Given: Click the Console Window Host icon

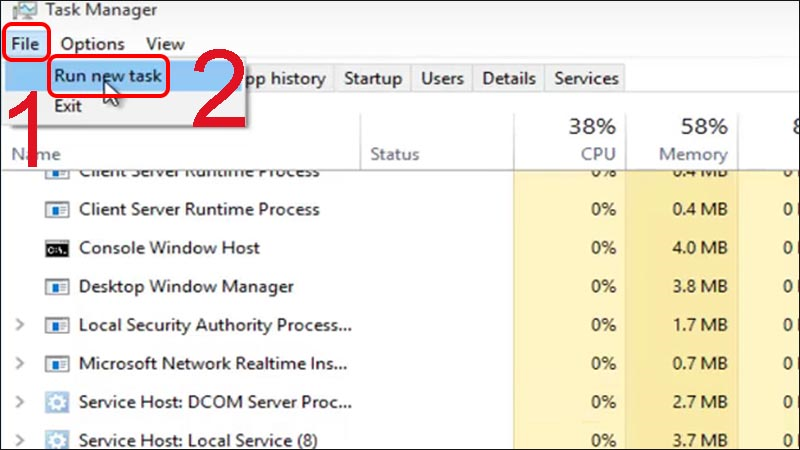Looking at the screenshot, I should click(x=57, y=248).
